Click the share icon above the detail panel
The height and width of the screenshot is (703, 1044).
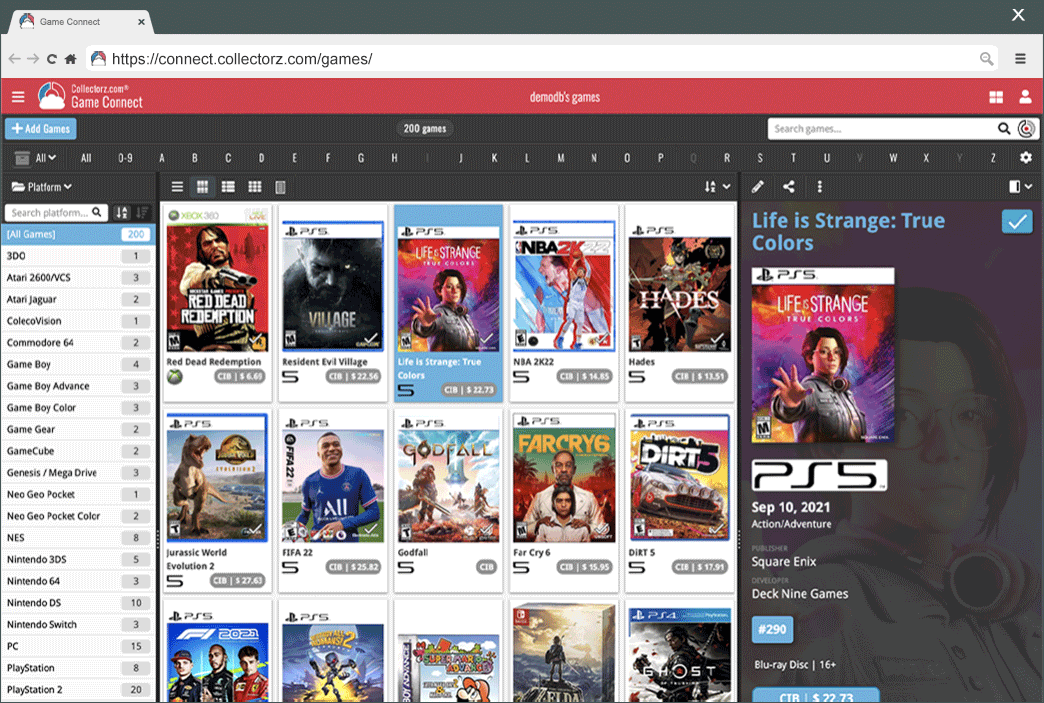coord(789,187)
